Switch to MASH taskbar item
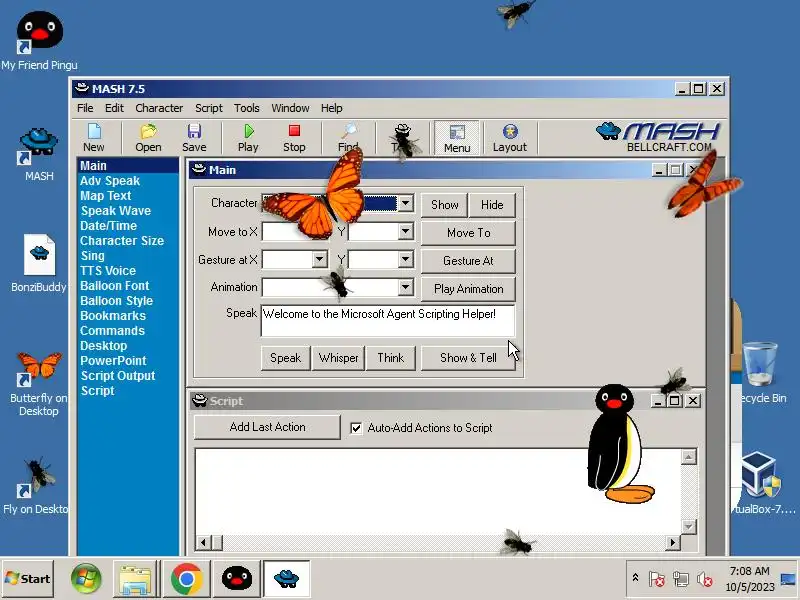 click(286, 579)
